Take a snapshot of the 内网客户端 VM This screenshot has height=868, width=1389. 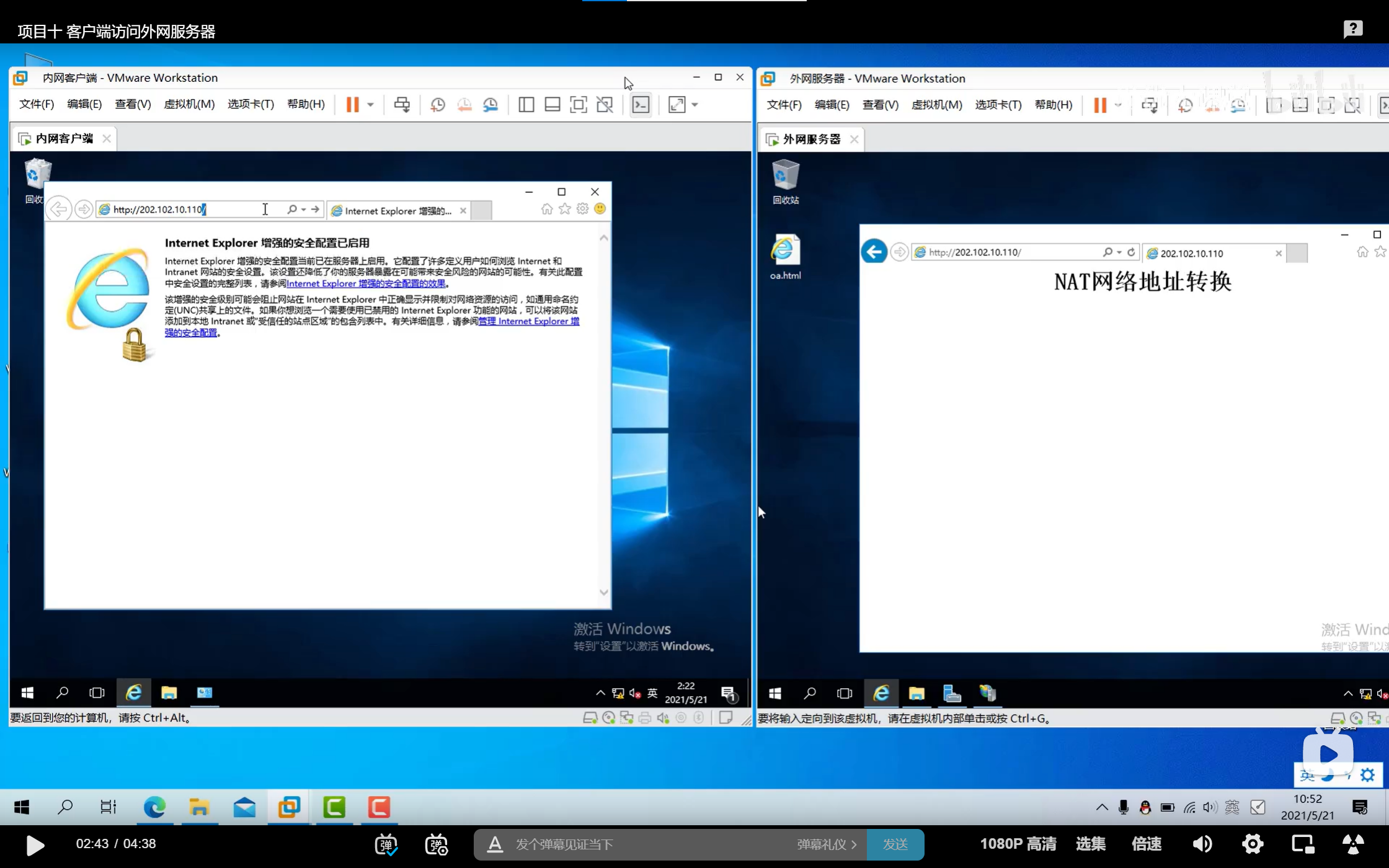click(x=437, y=104)
